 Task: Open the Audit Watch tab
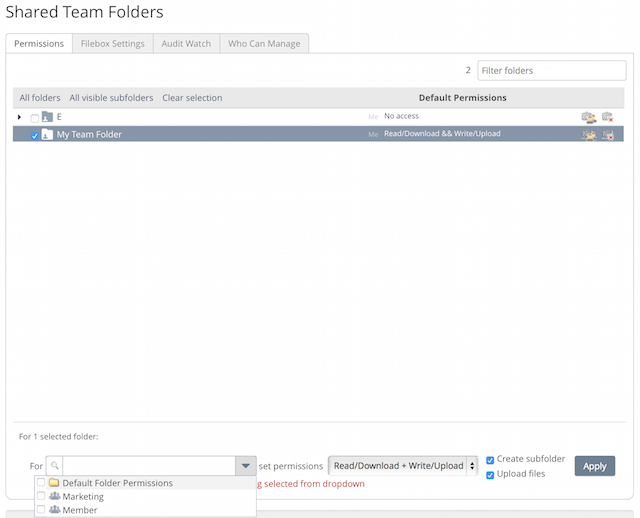[186, 44]
